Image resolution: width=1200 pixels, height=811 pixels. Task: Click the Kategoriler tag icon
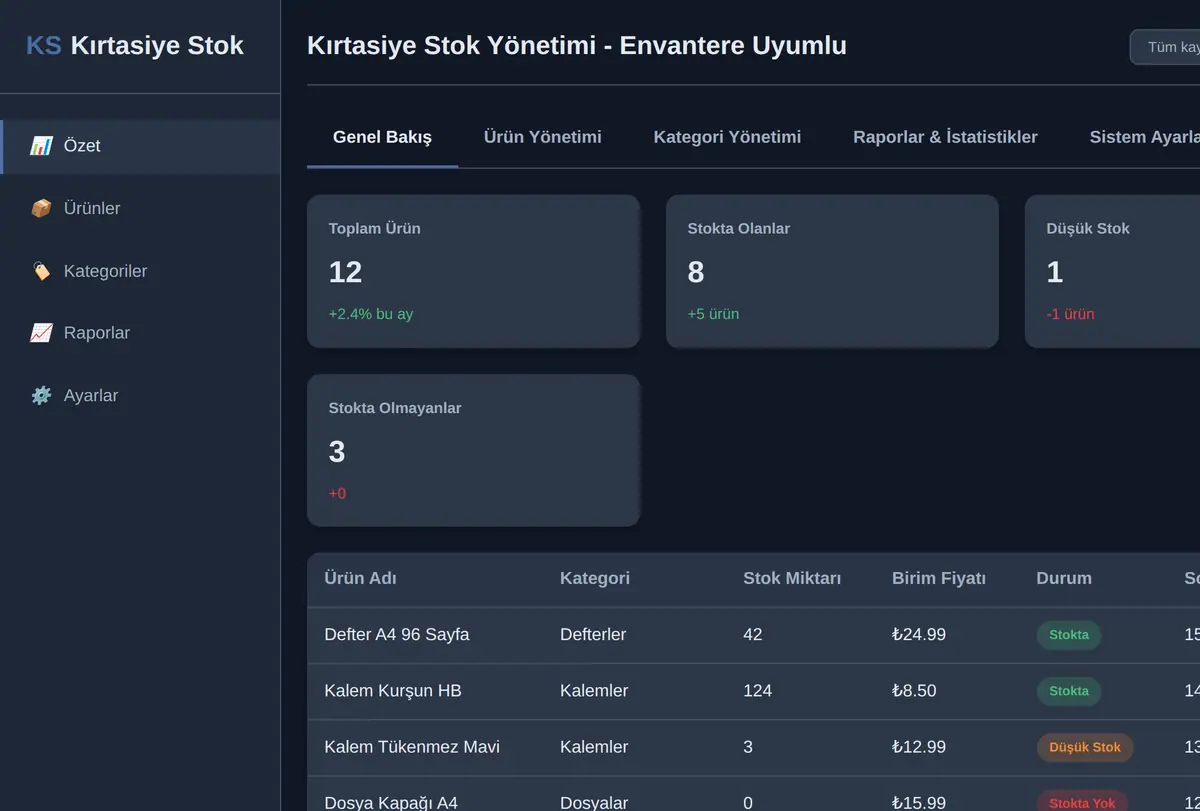point(41,271)
